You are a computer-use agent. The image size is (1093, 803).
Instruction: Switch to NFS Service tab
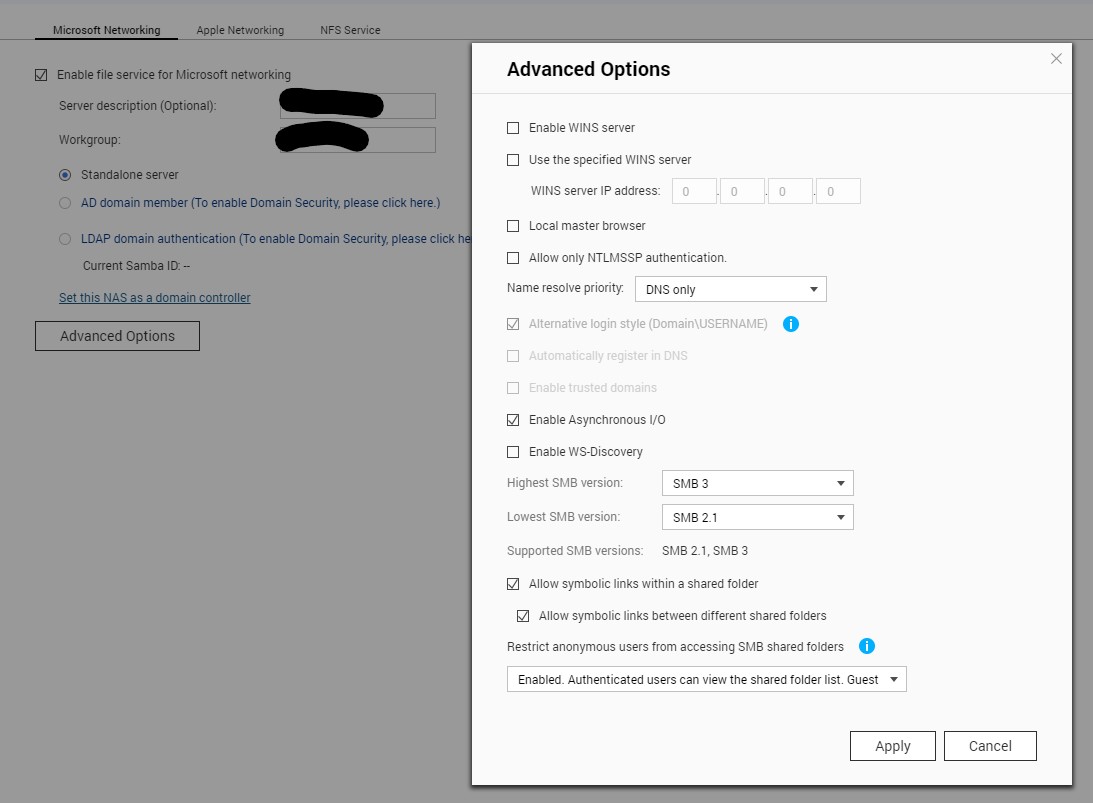coord(350,30)
